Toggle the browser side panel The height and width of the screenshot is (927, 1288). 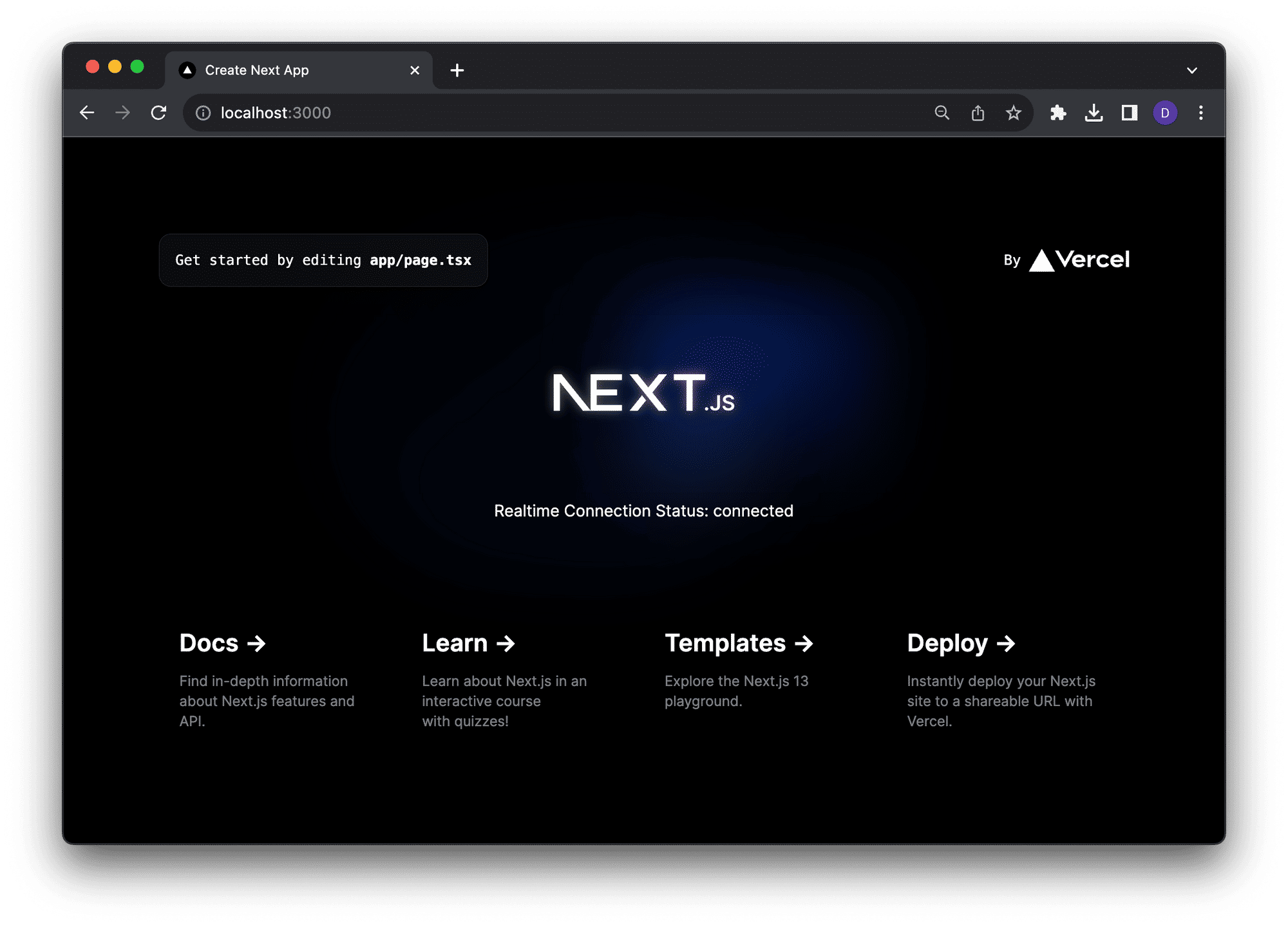click(x=1130, y=113)
